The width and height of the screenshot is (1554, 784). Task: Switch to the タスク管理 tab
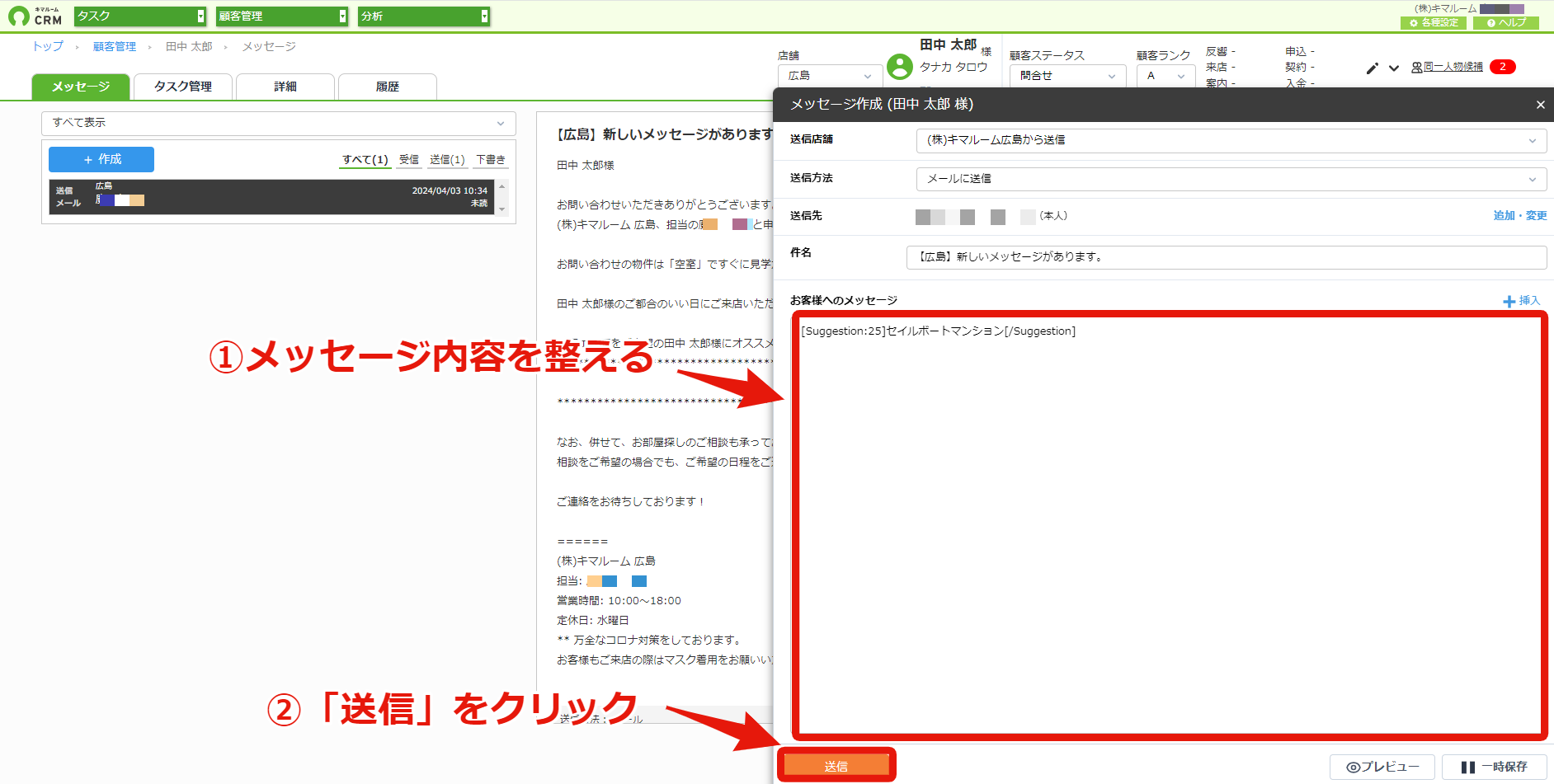pos(183,87)
